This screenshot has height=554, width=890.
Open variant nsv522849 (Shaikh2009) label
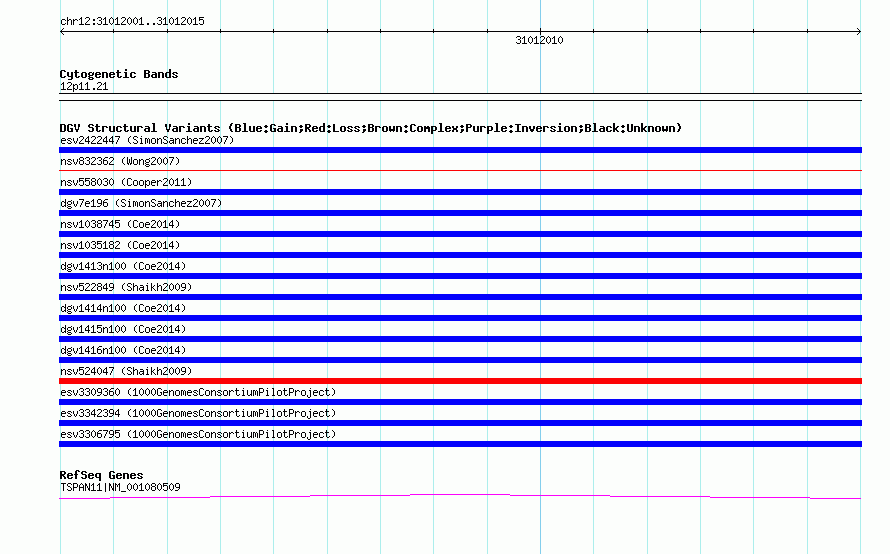pyautogui.click(x=126, y=287)
